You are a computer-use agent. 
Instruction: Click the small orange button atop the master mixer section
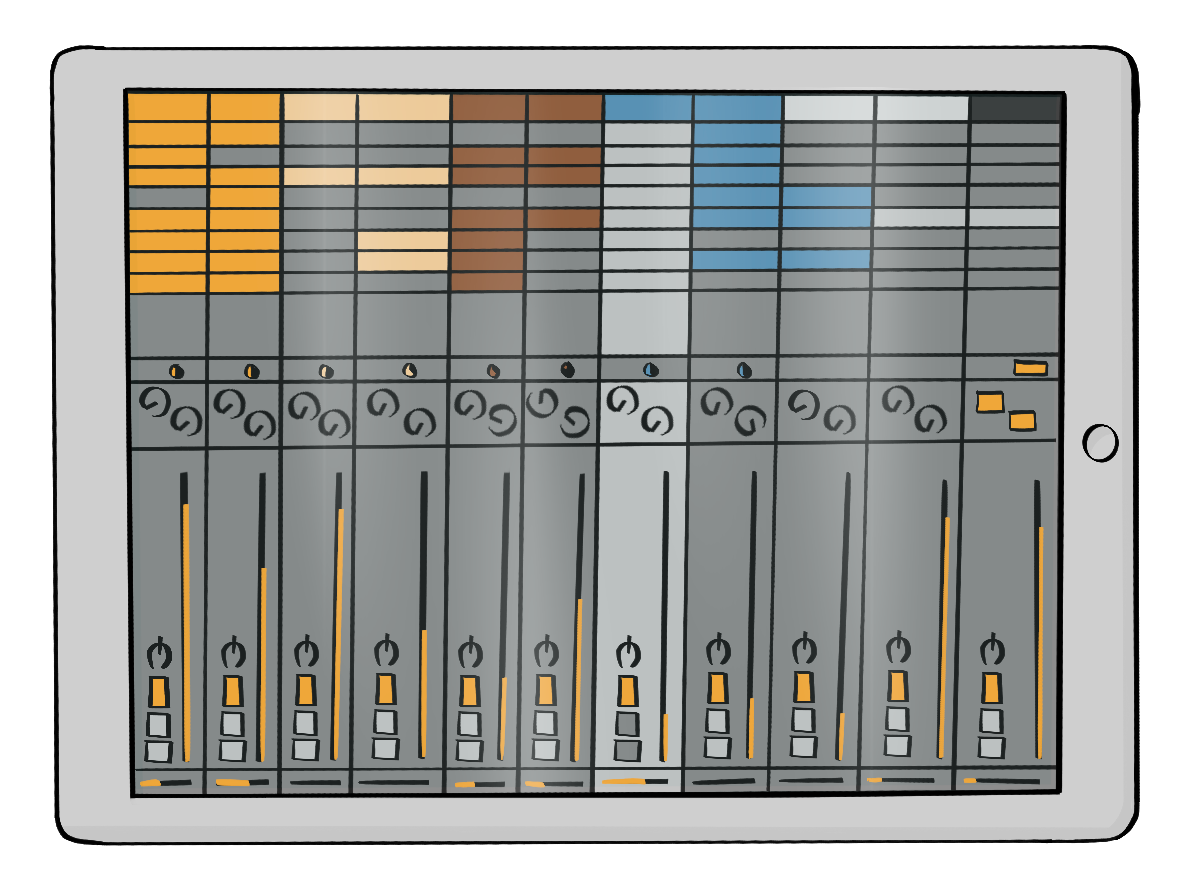point(1030,368)
